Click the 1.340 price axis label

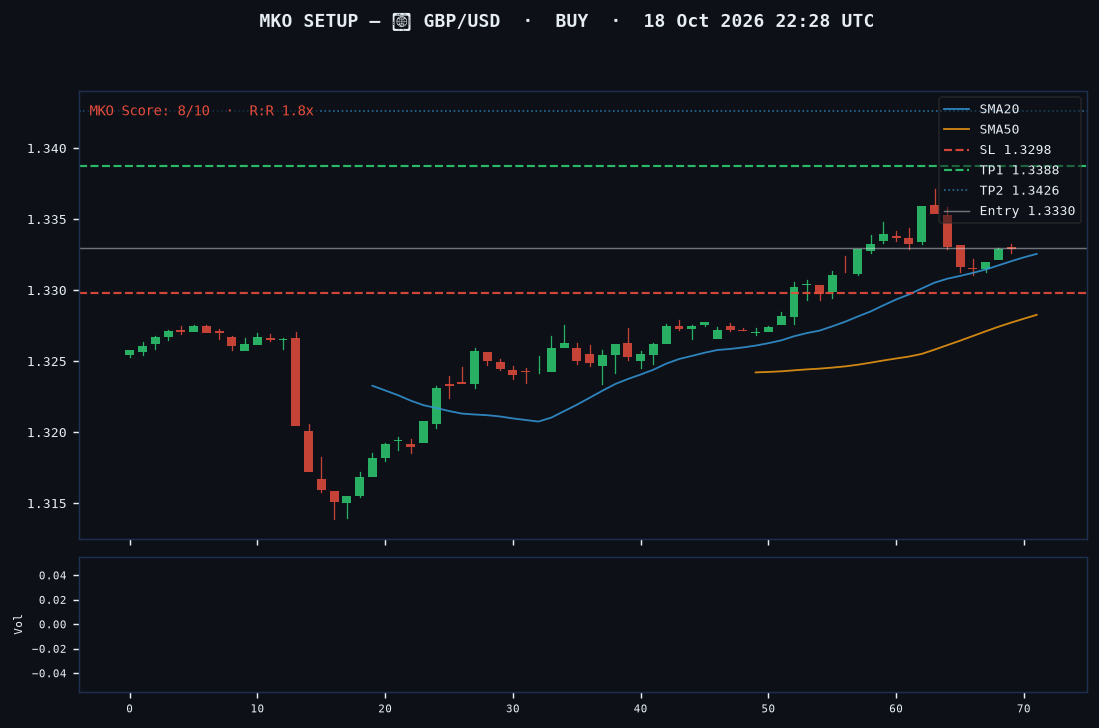(46, 149)
